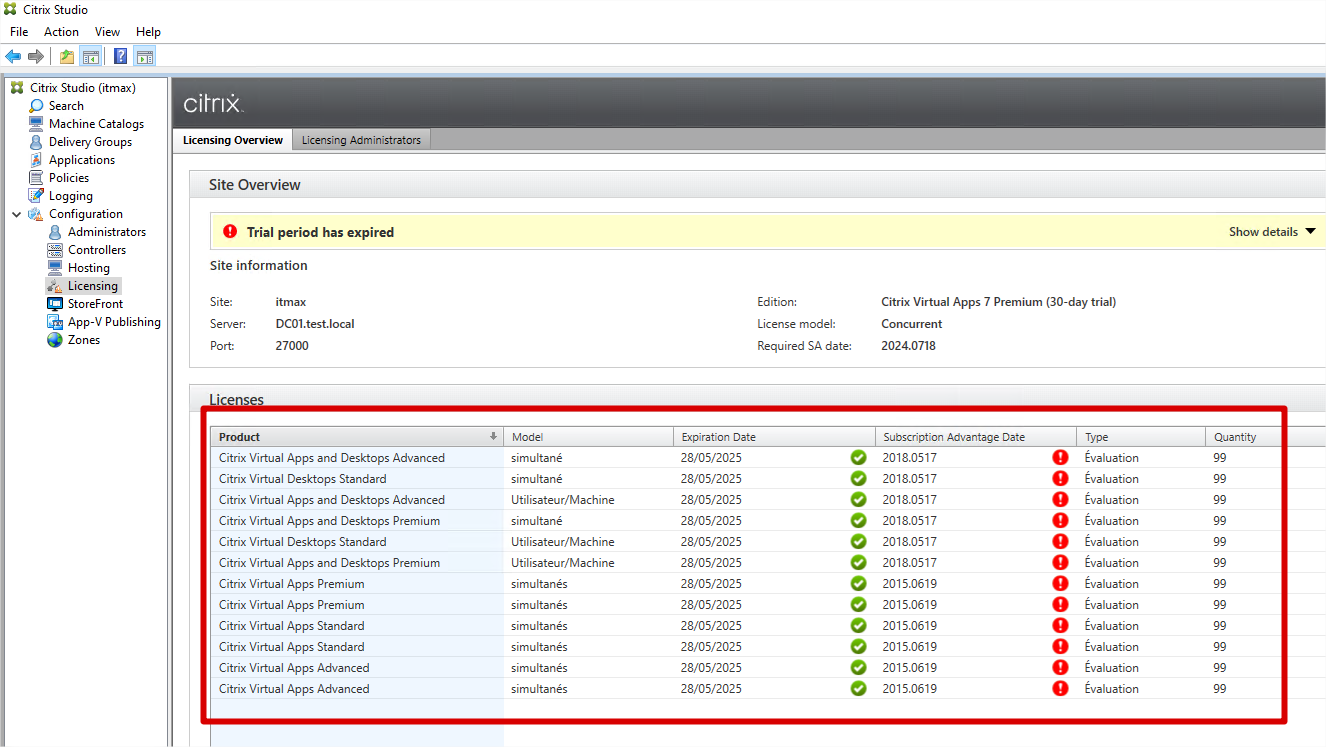Select the Policies tree icon
Image resolution: width=1326 pixels, height=747 pixels.
tap(37, 178)
